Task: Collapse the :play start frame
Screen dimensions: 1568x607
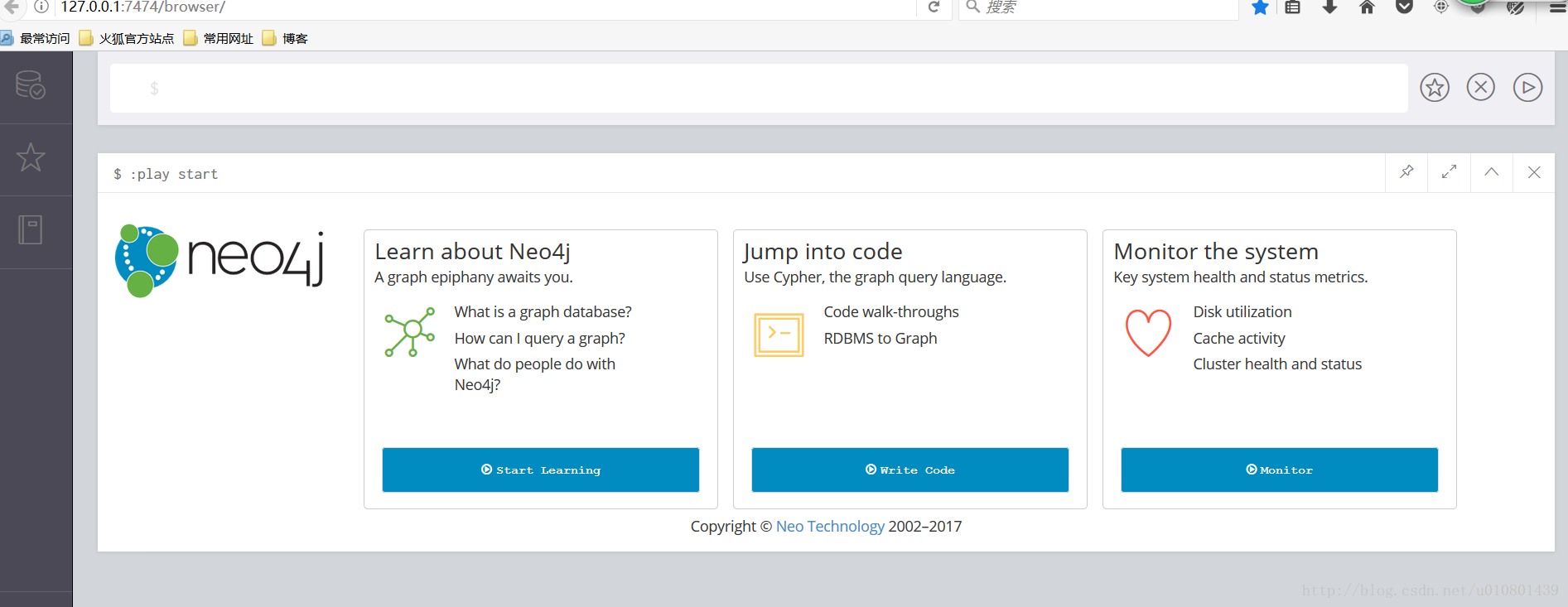Action: click(x=1492, y=172)
